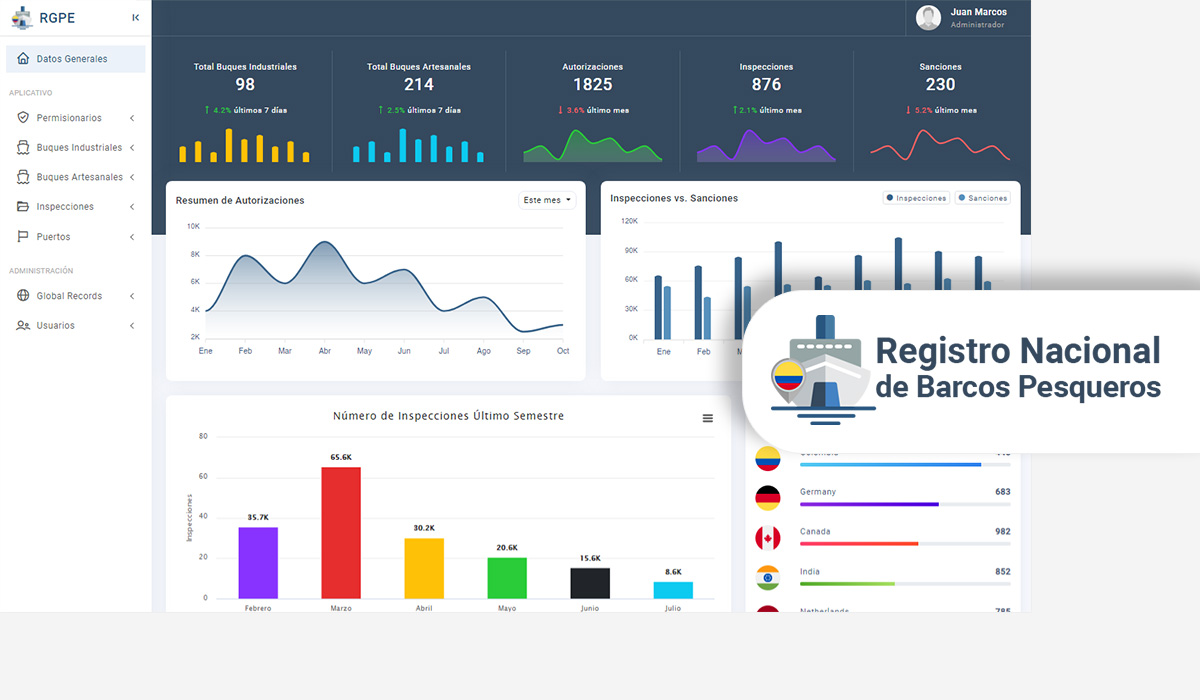Click the home icon beside Datos Generales

point(23,59)
